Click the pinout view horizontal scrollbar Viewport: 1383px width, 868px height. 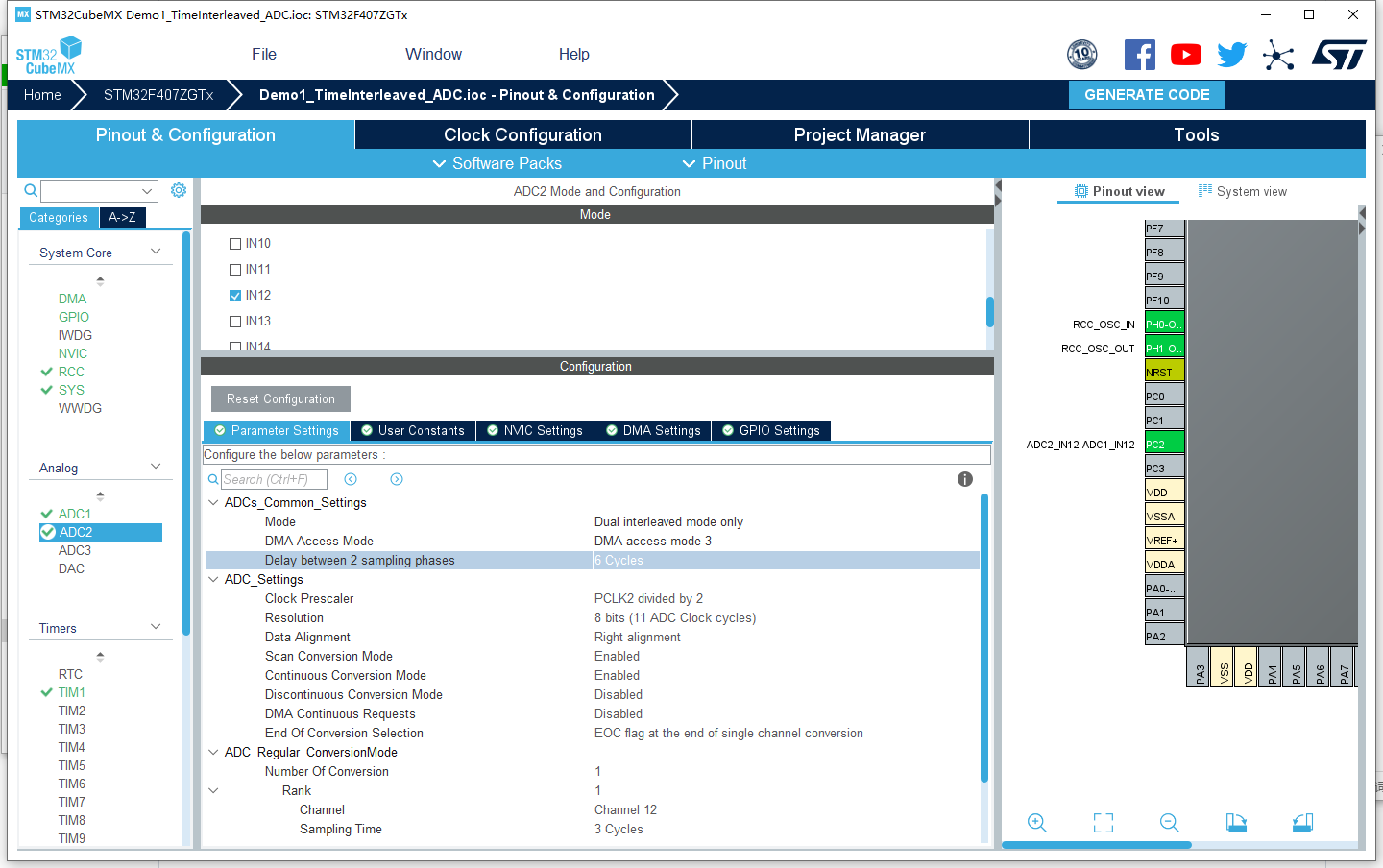(x=1097, y=845)
